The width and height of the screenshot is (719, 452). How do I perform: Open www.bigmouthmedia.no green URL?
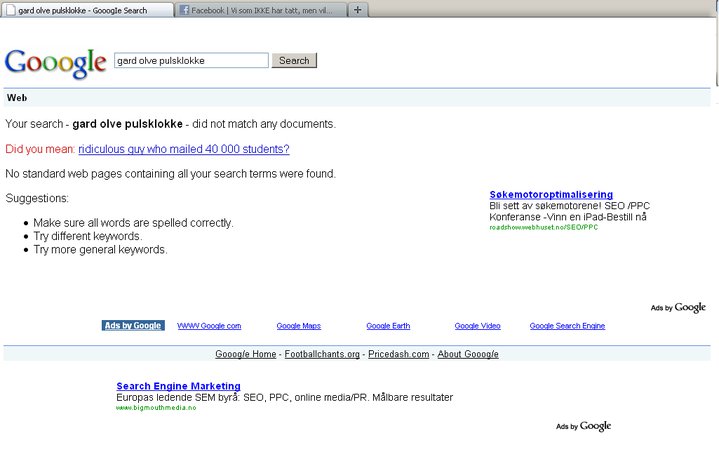pos(156,408)
